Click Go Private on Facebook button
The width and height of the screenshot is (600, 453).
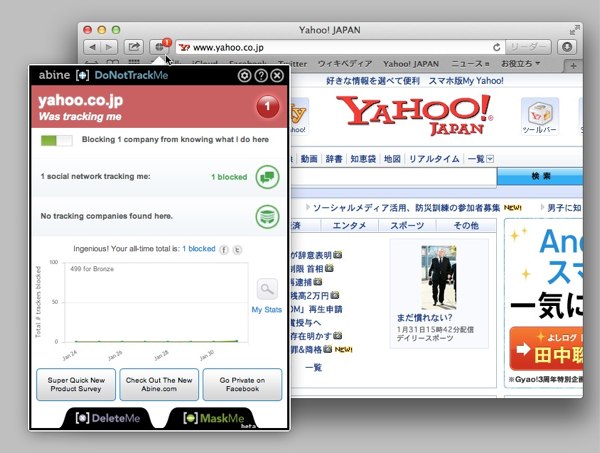242,385
